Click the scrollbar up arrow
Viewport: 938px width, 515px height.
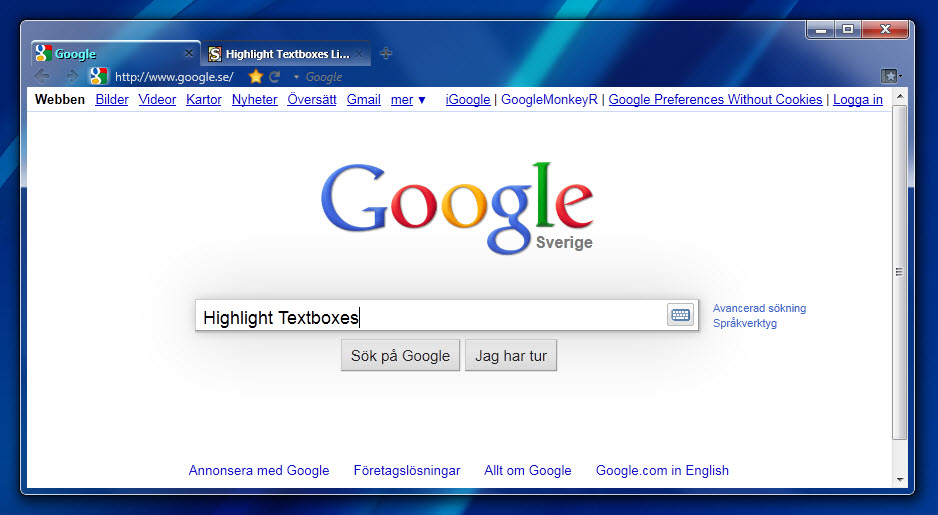pos(900,96)
